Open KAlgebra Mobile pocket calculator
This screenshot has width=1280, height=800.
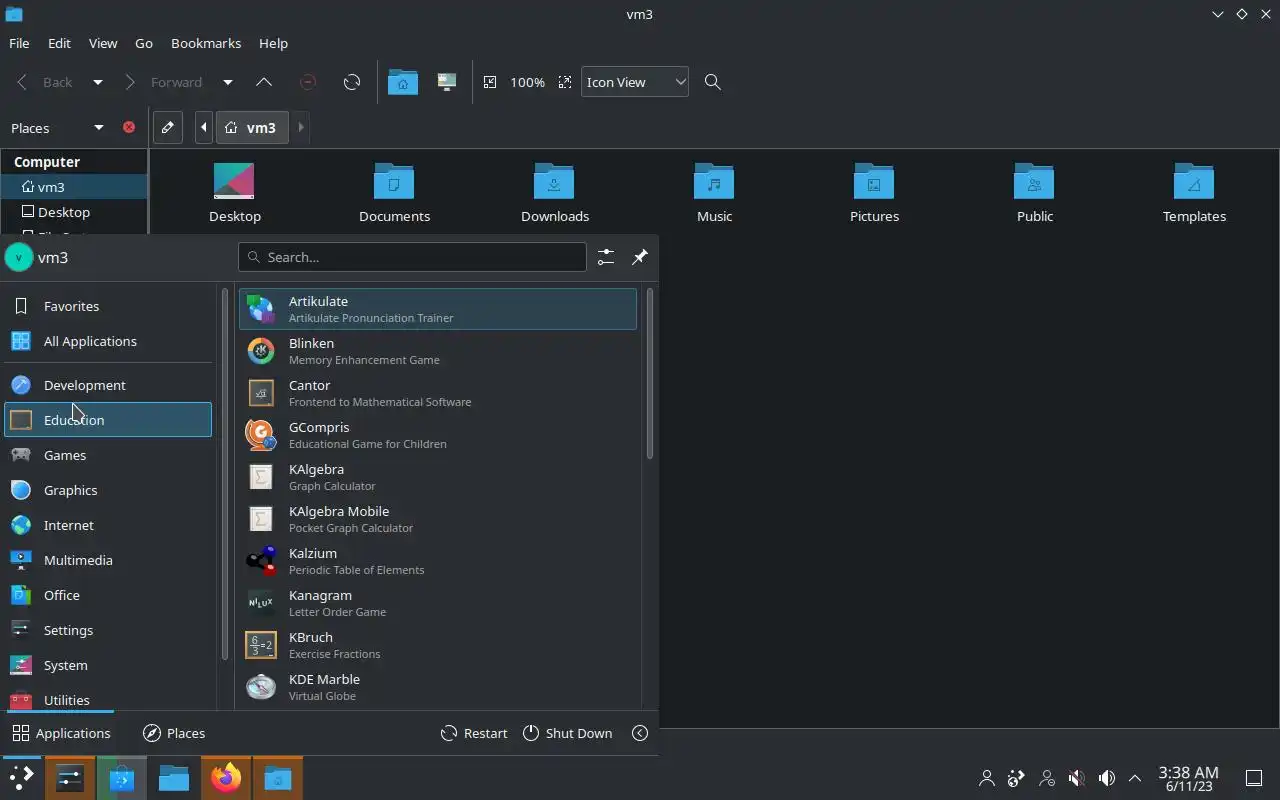[437, 519]
